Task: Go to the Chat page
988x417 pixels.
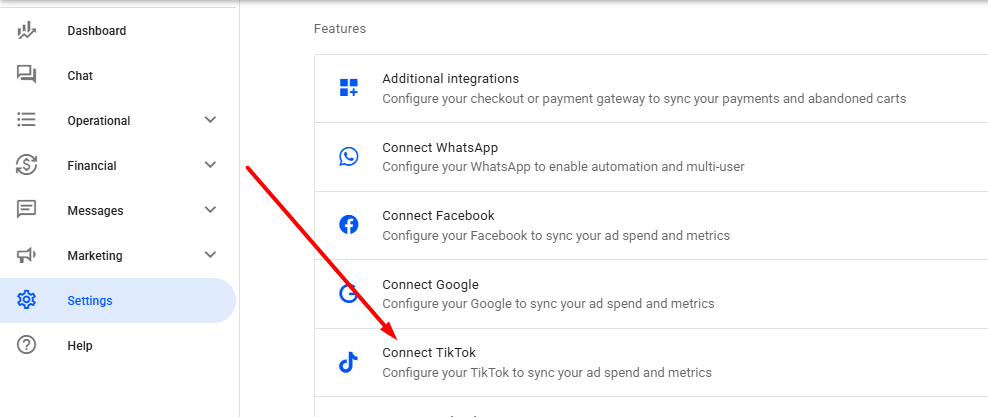Action: tap(80, 76)
